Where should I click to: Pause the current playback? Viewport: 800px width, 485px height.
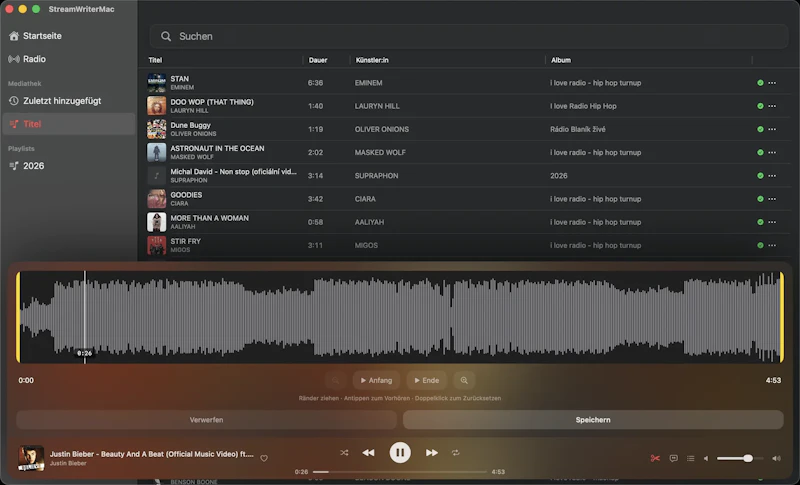point(400,452)
